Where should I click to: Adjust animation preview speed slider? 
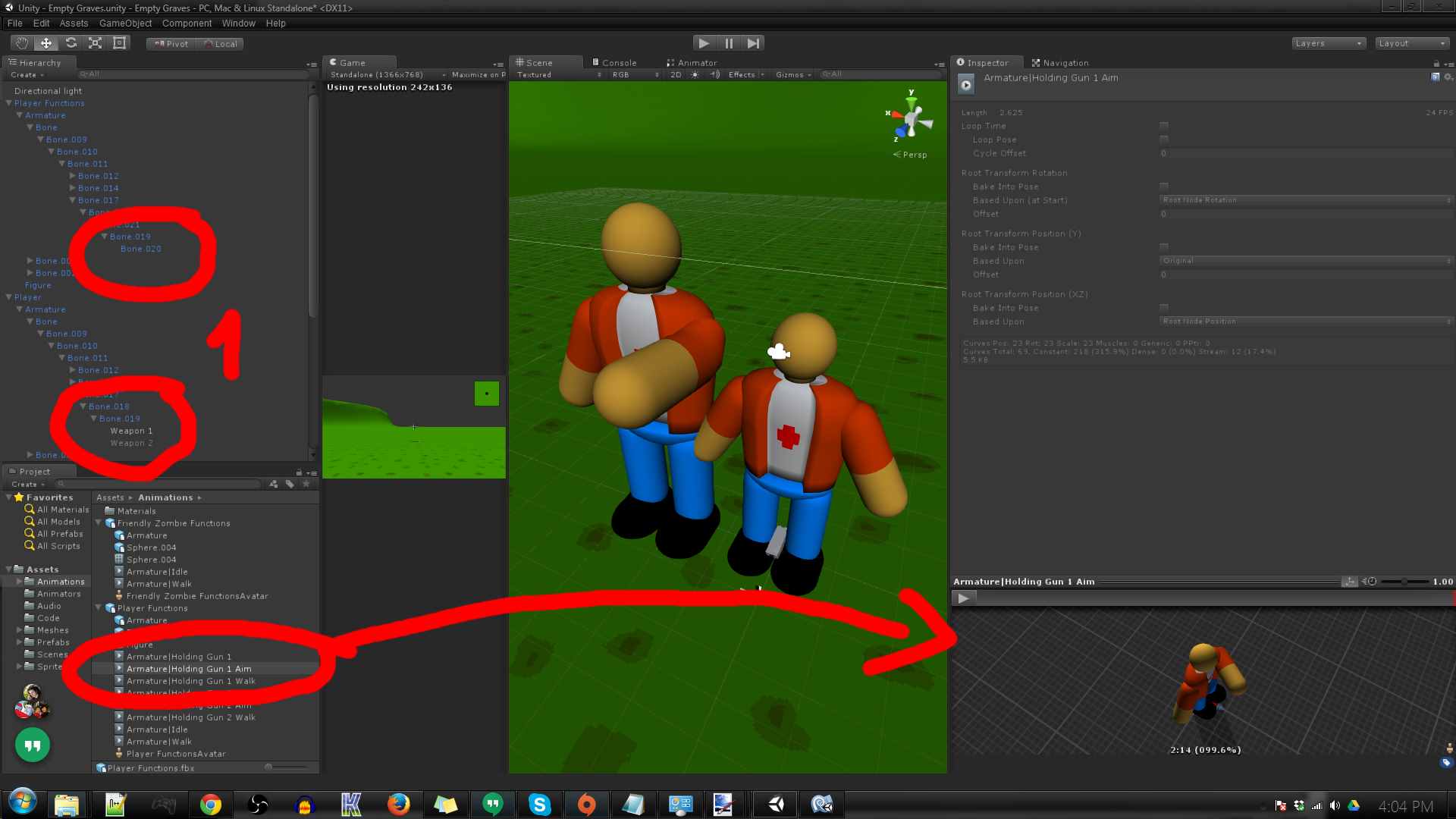point(1404,582)
